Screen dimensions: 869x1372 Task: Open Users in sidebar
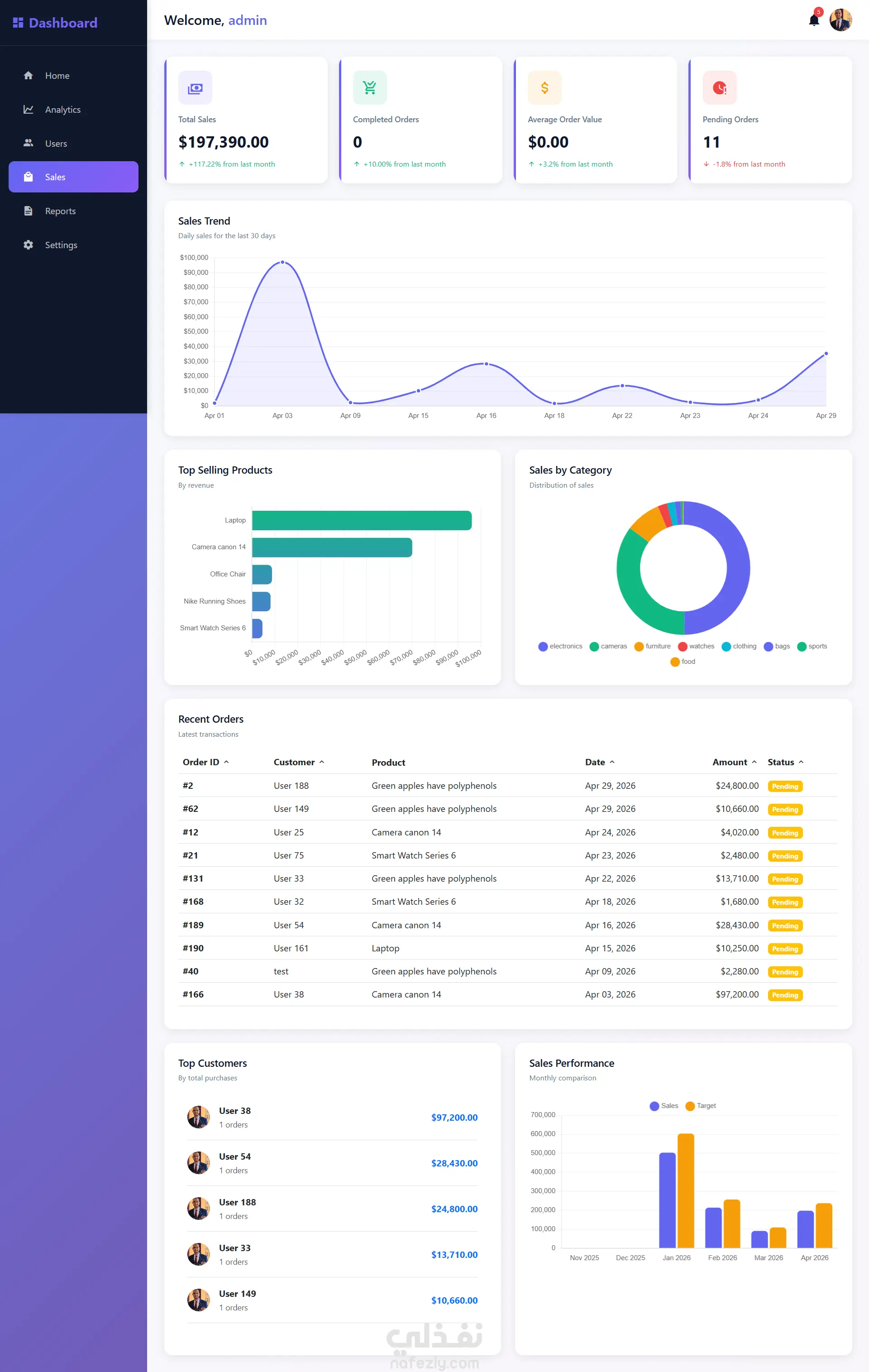point(73,143)
